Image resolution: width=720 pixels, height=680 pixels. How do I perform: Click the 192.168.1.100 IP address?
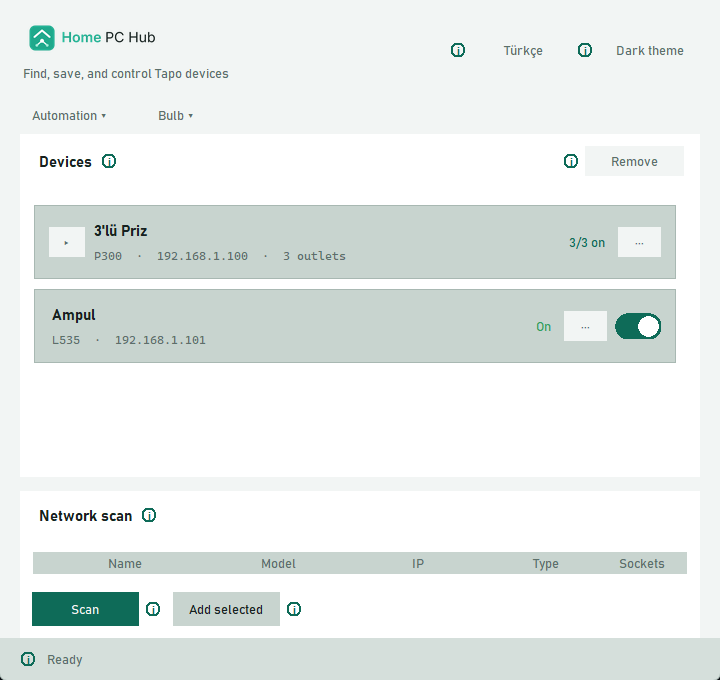202,256
